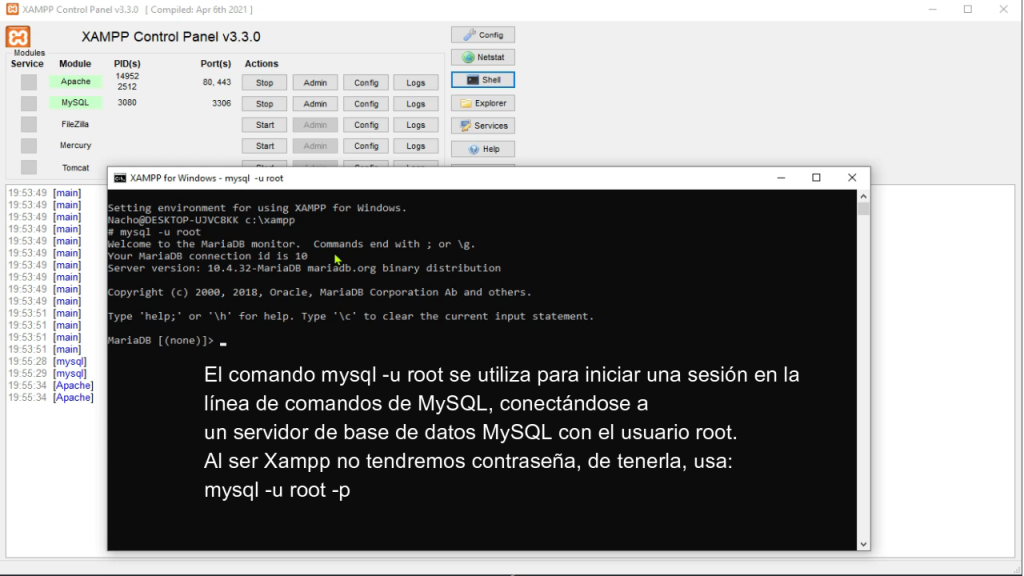This screenshot has width=1024, height=576.
Task: Click the terminal window title bar icon
Action: tap(119, 177)
